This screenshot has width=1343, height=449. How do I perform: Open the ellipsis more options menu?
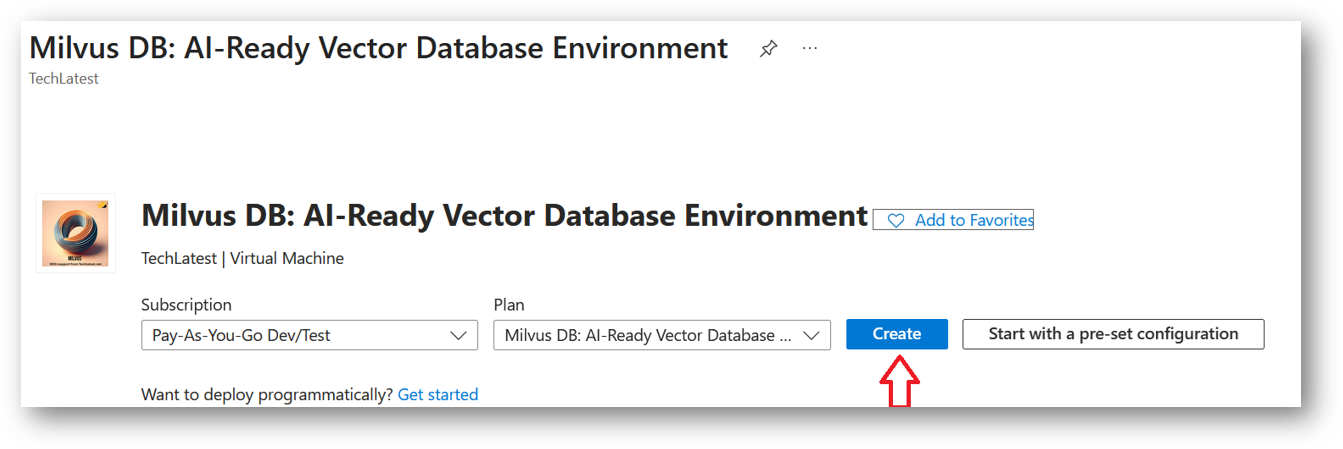[810, 49]
